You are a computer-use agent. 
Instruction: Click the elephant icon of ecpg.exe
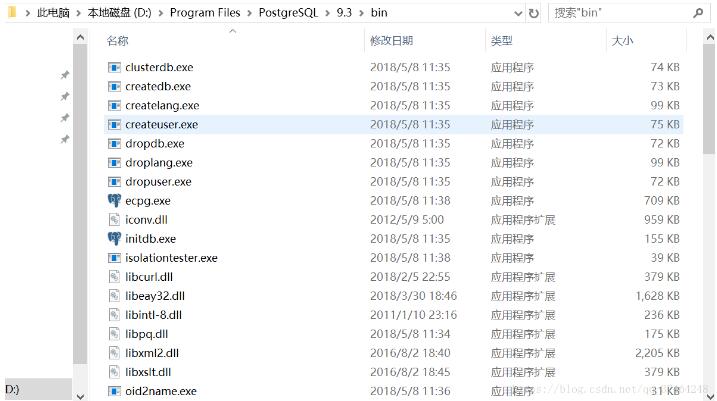(x=114, y=201)
